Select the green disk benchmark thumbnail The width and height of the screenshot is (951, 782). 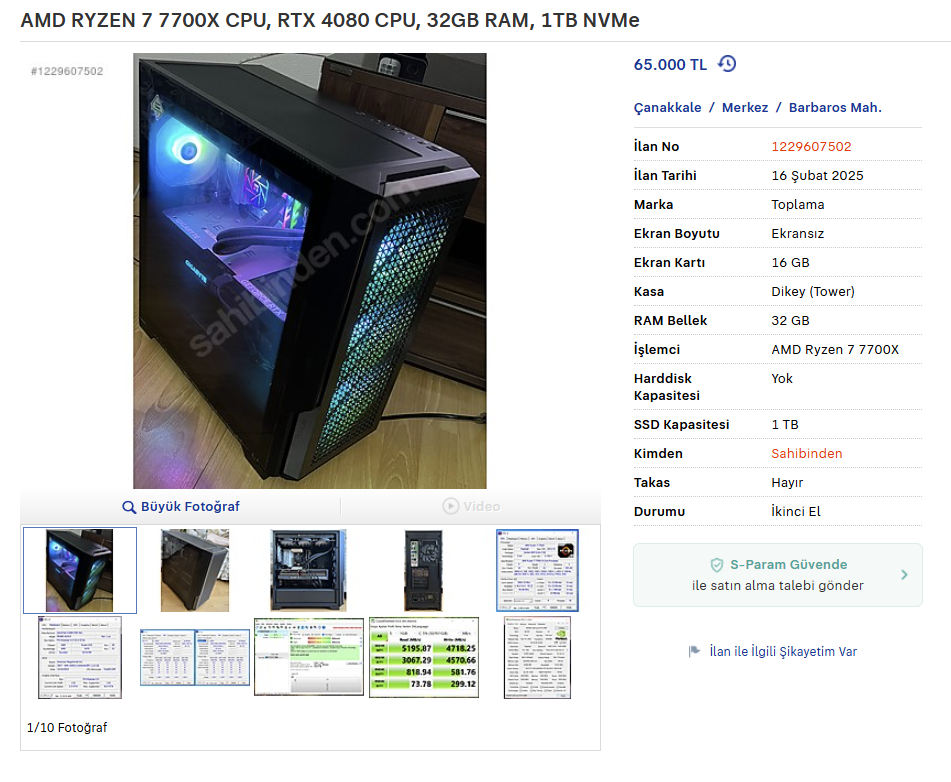point(424,658)
